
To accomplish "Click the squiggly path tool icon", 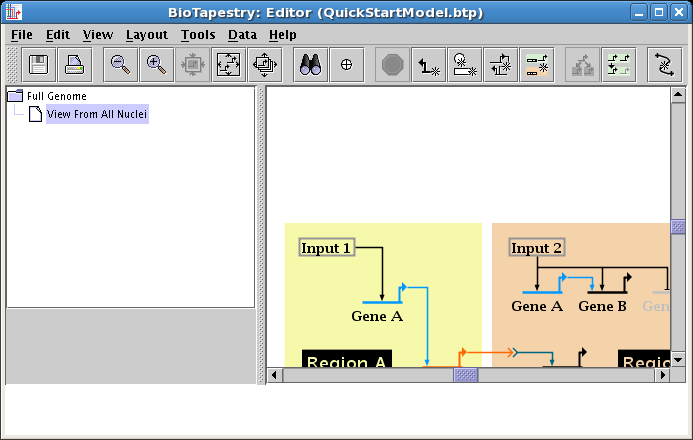I will tap(664, 65).
